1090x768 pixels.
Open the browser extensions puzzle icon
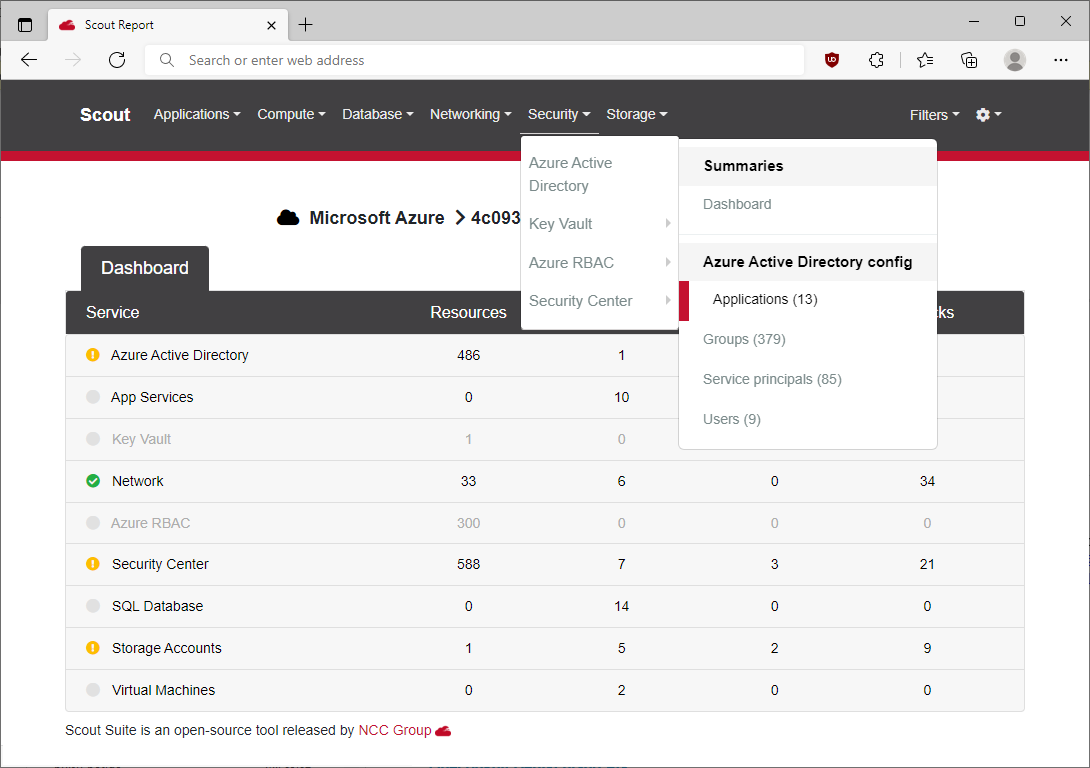(x=876, y=60)
